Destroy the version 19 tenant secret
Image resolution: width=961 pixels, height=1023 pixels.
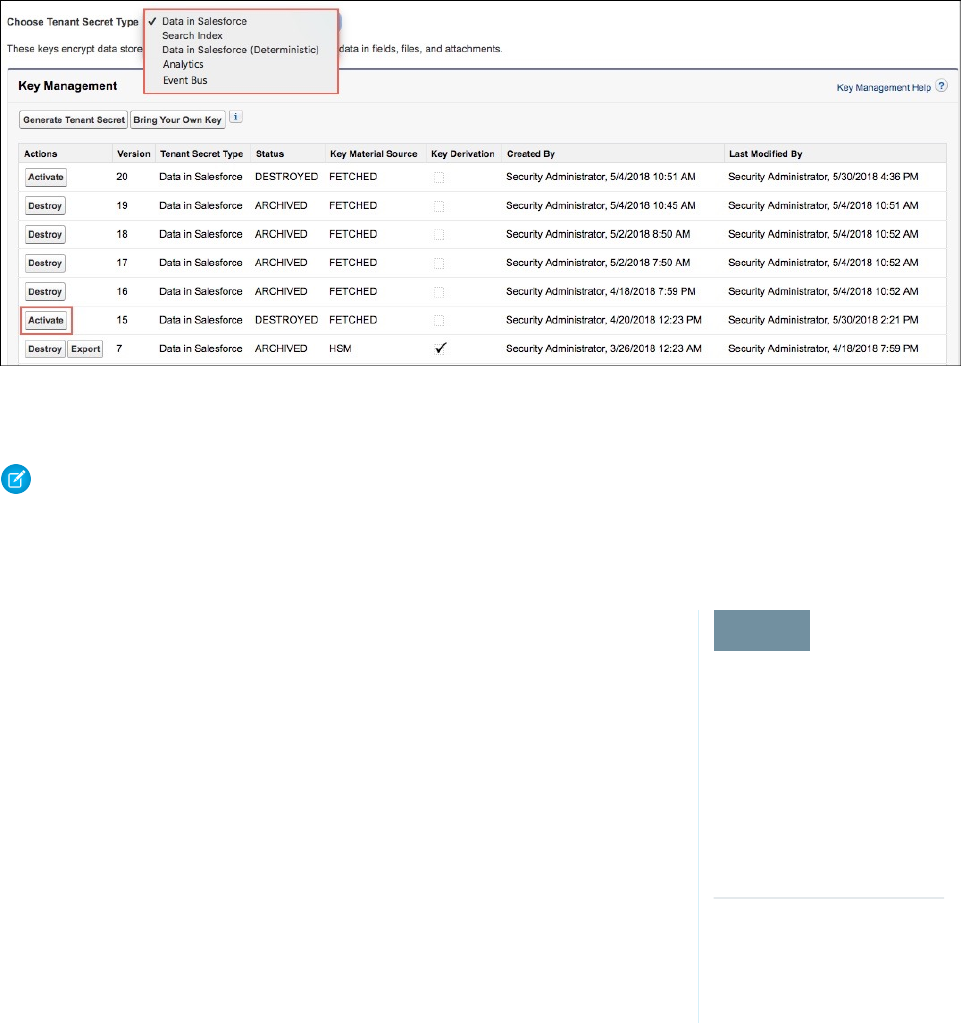45,206
